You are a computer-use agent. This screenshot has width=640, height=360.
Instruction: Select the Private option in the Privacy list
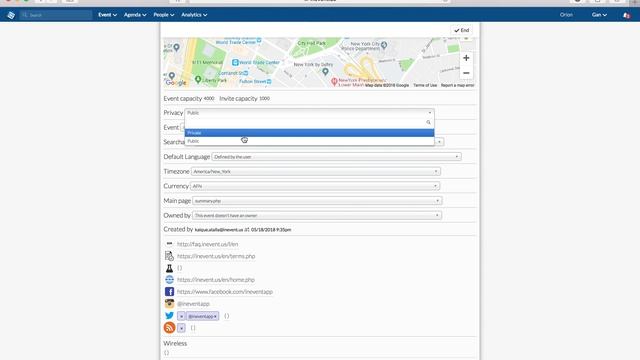[x=309, y=133]
